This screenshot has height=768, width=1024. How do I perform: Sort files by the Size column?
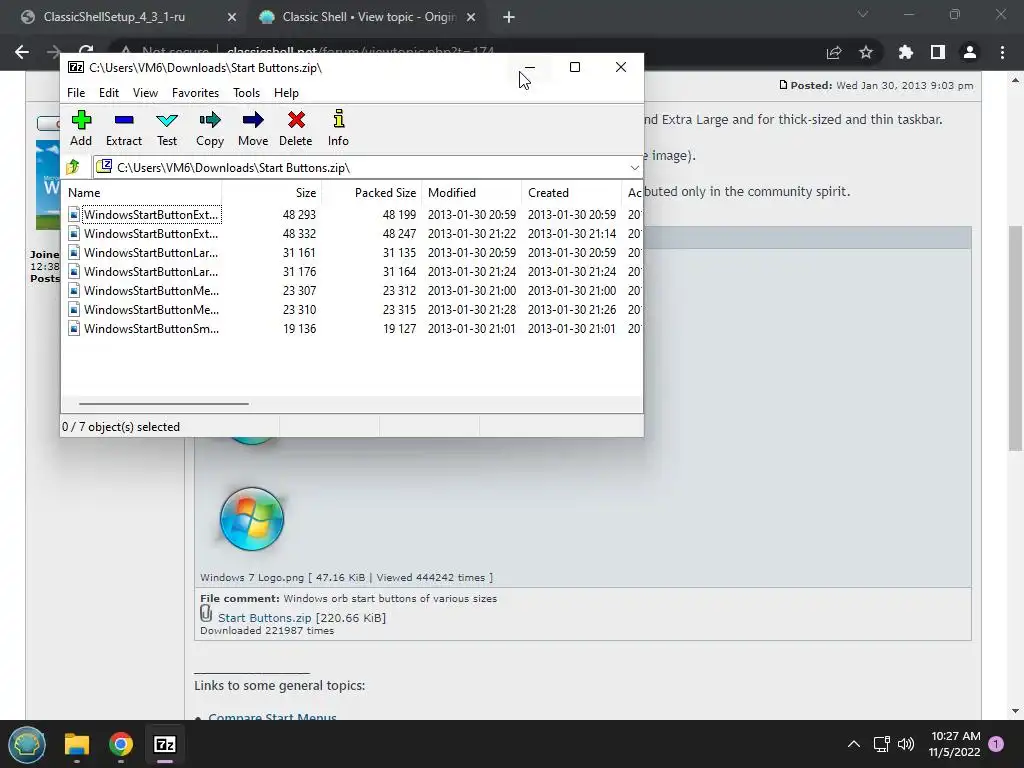point(272,193)
